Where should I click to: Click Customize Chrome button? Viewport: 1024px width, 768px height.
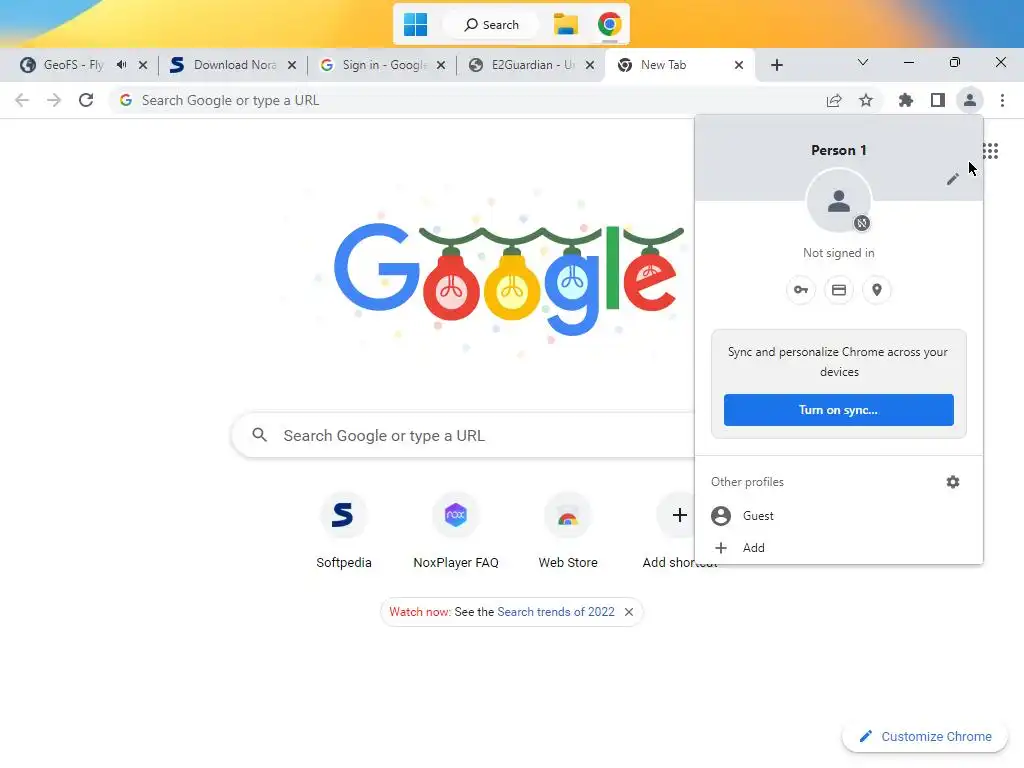tap(925, 737)
